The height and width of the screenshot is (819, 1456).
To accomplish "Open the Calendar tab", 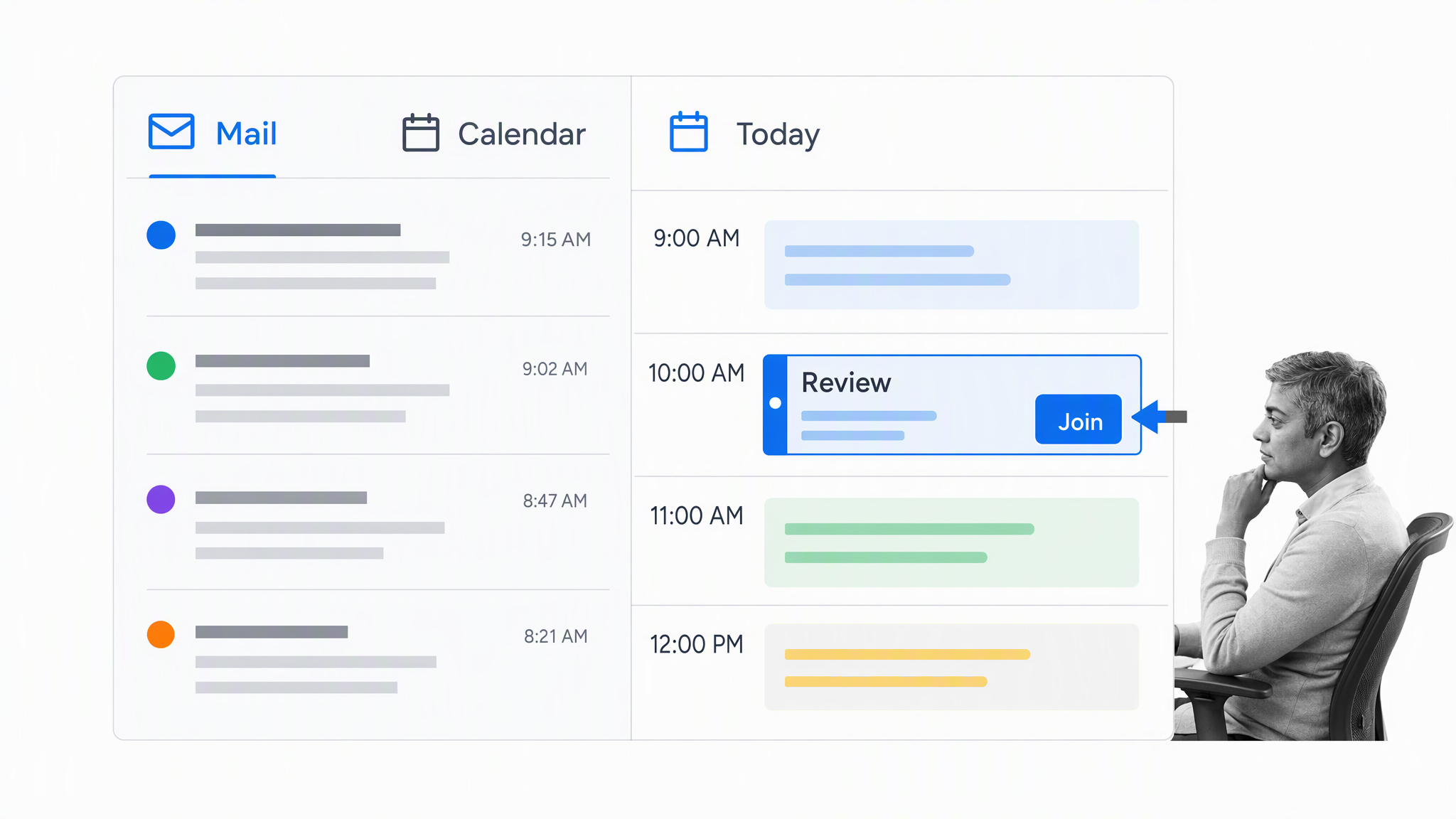I will 494,133.
